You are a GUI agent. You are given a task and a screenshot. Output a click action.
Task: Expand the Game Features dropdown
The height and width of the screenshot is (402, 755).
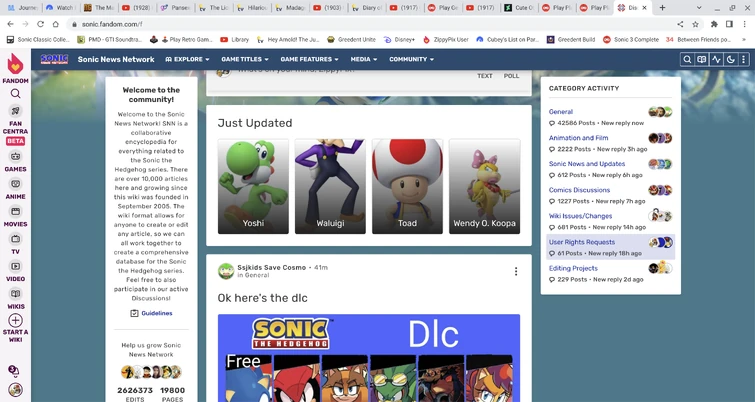309,59
